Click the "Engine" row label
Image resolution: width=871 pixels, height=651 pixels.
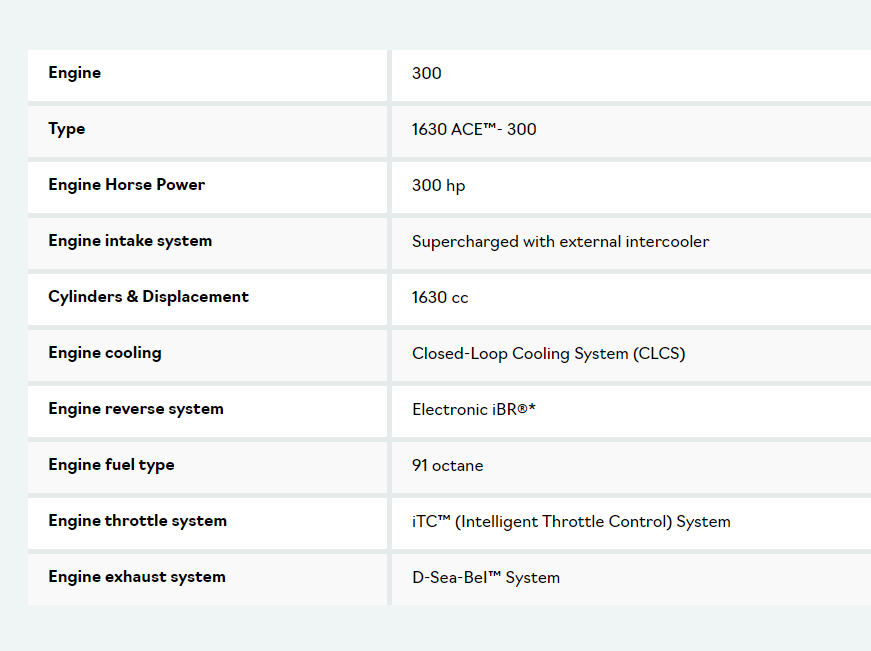(75, 73)
